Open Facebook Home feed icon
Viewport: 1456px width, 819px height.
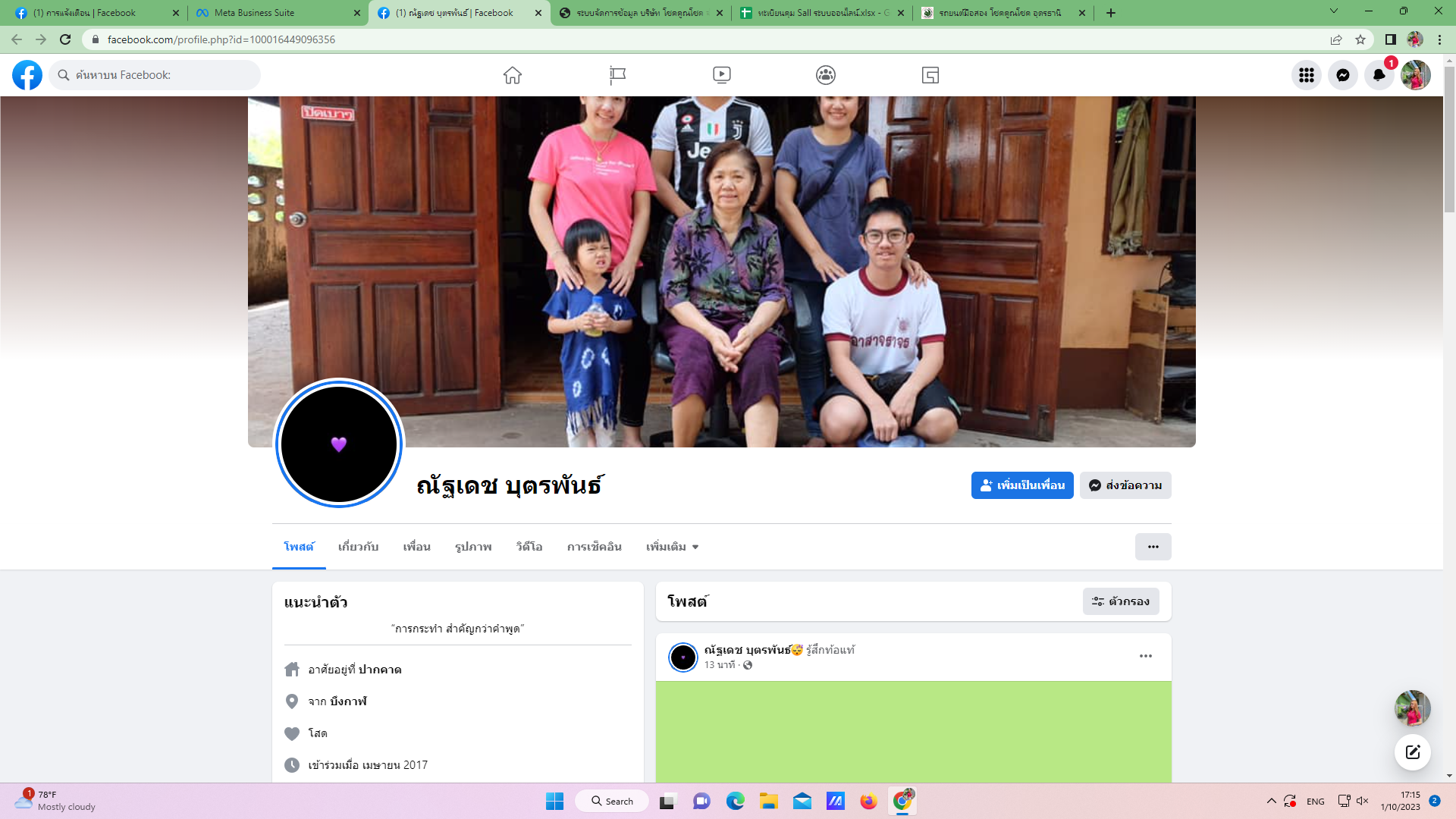pos(513,75)
